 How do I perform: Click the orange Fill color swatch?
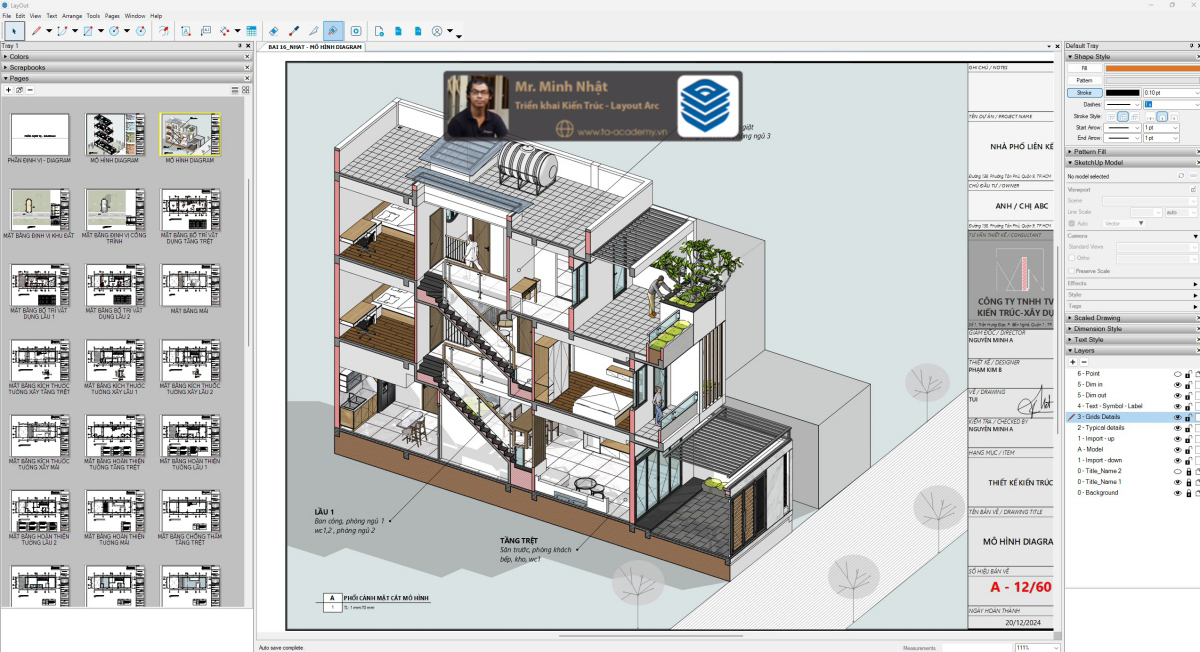(x=1153, y=68)
